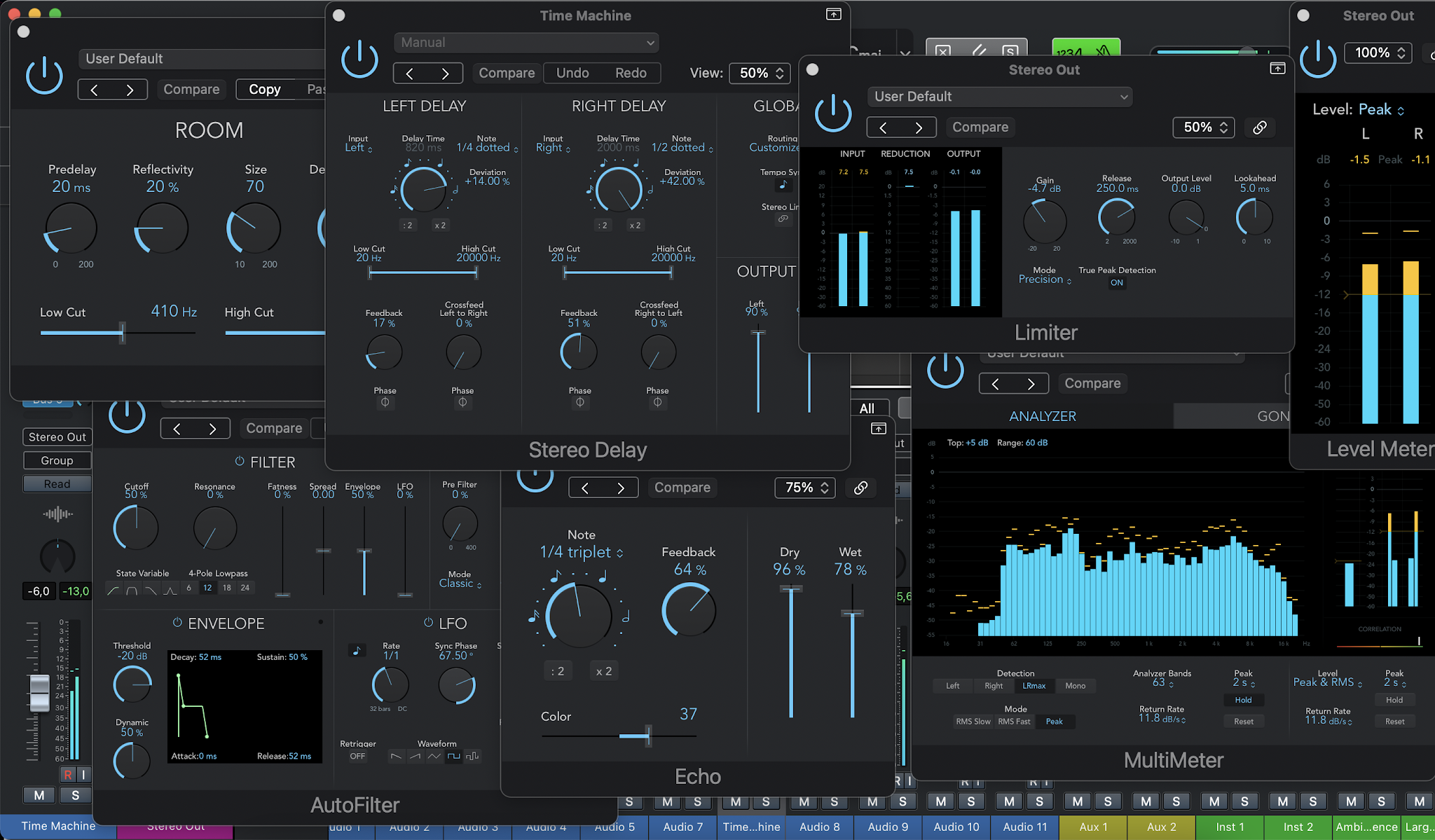Screen dimensions: 1435x840
Task: Power off the MultiMeter plugin
Action: [x=946, y=370]
